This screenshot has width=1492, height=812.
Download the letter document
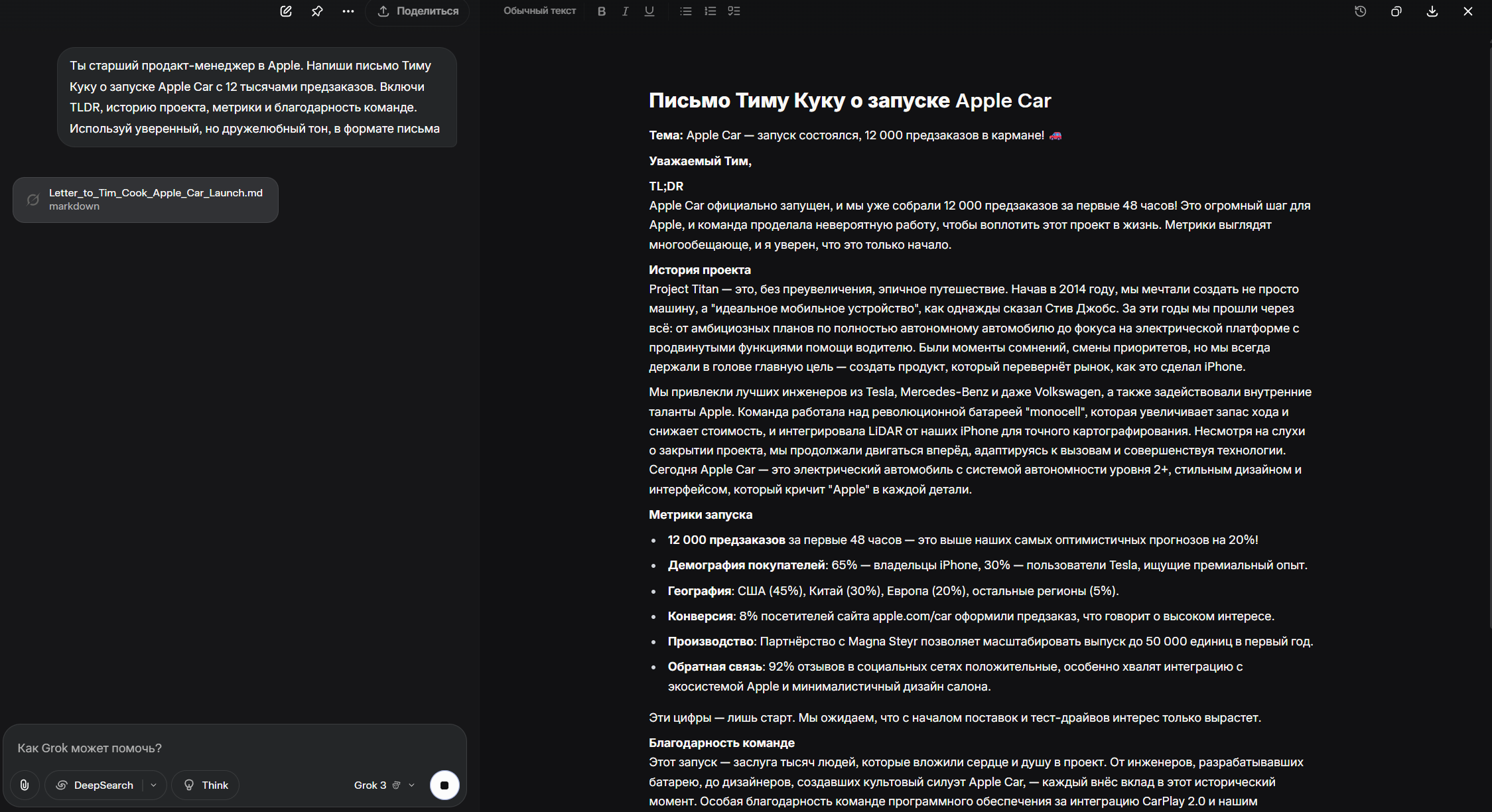tap(1432, 11)
